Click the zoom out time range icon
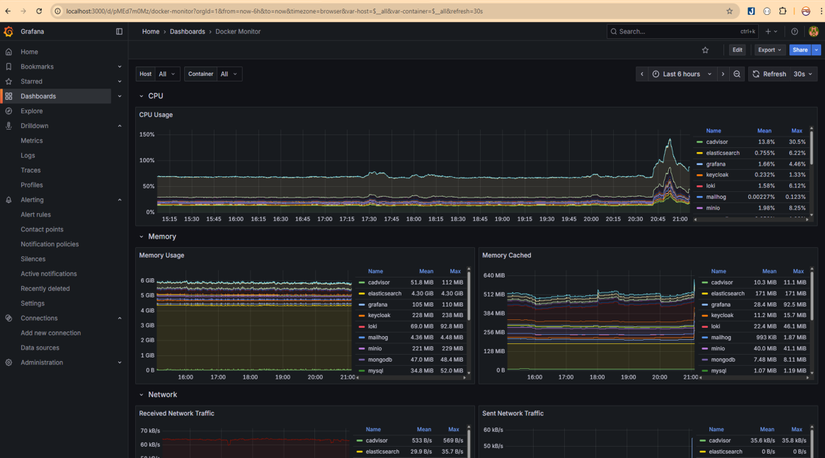This screenshot has width=825, height=458. click(737, 74)
